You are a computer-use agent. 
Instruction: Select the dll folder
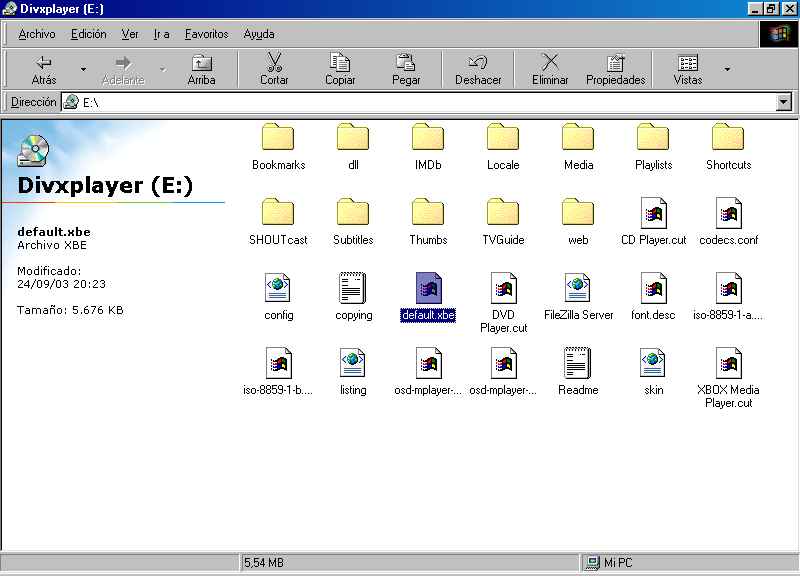(353, 146)
